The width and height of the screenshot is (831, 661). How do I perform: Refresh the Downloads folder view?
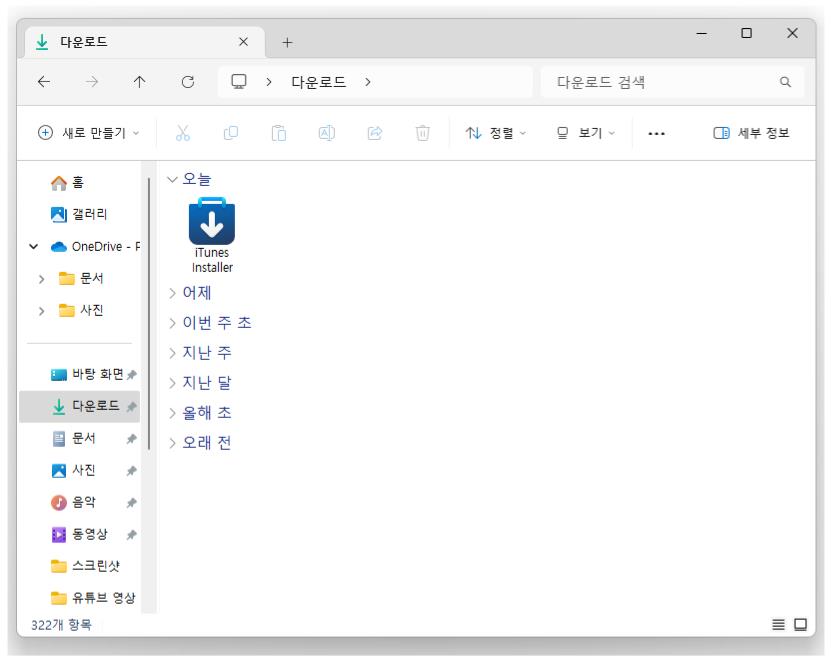click(x=188, y=82)
